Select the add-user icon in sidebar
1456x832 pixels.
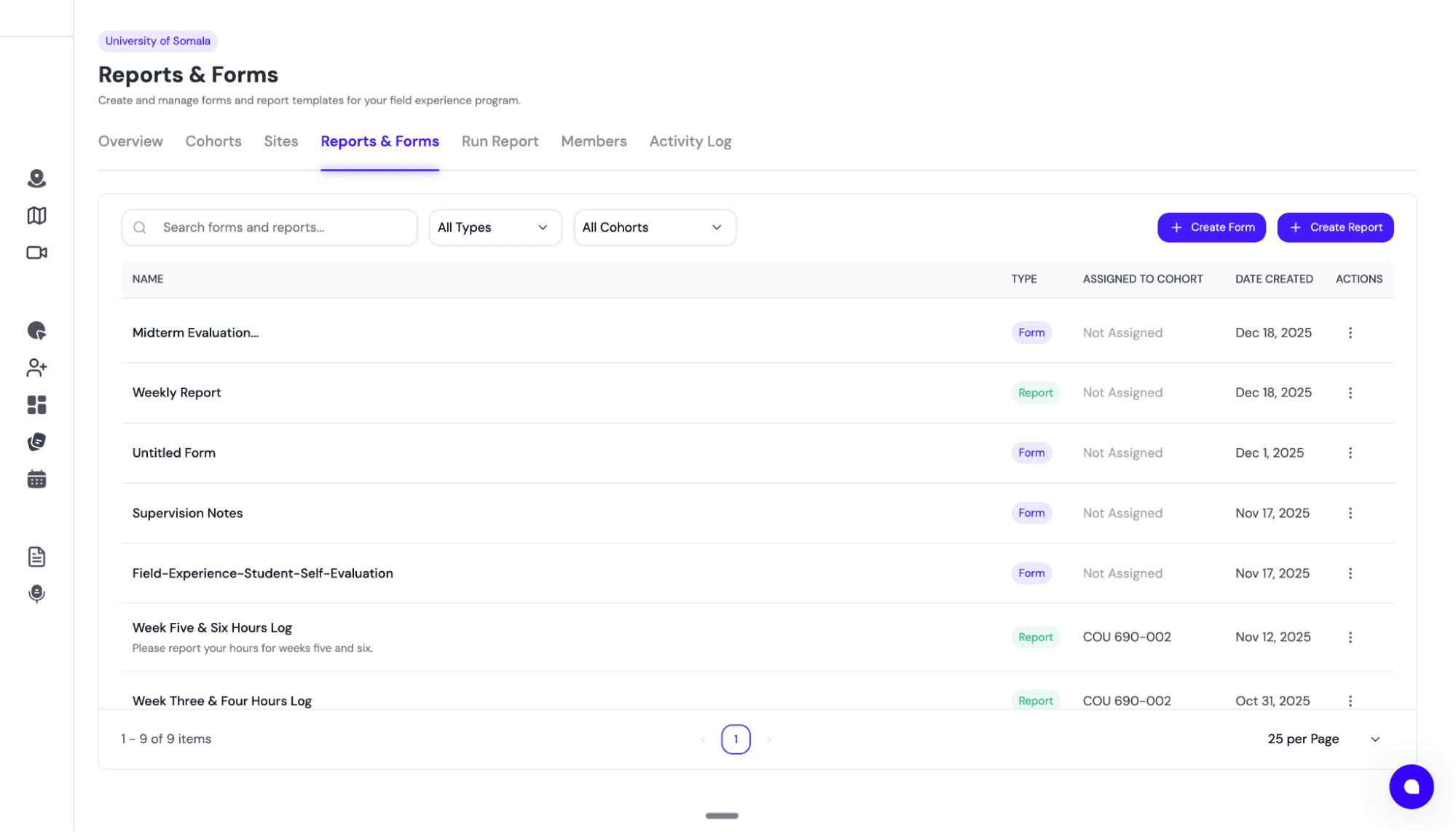(x=36, y=368)
